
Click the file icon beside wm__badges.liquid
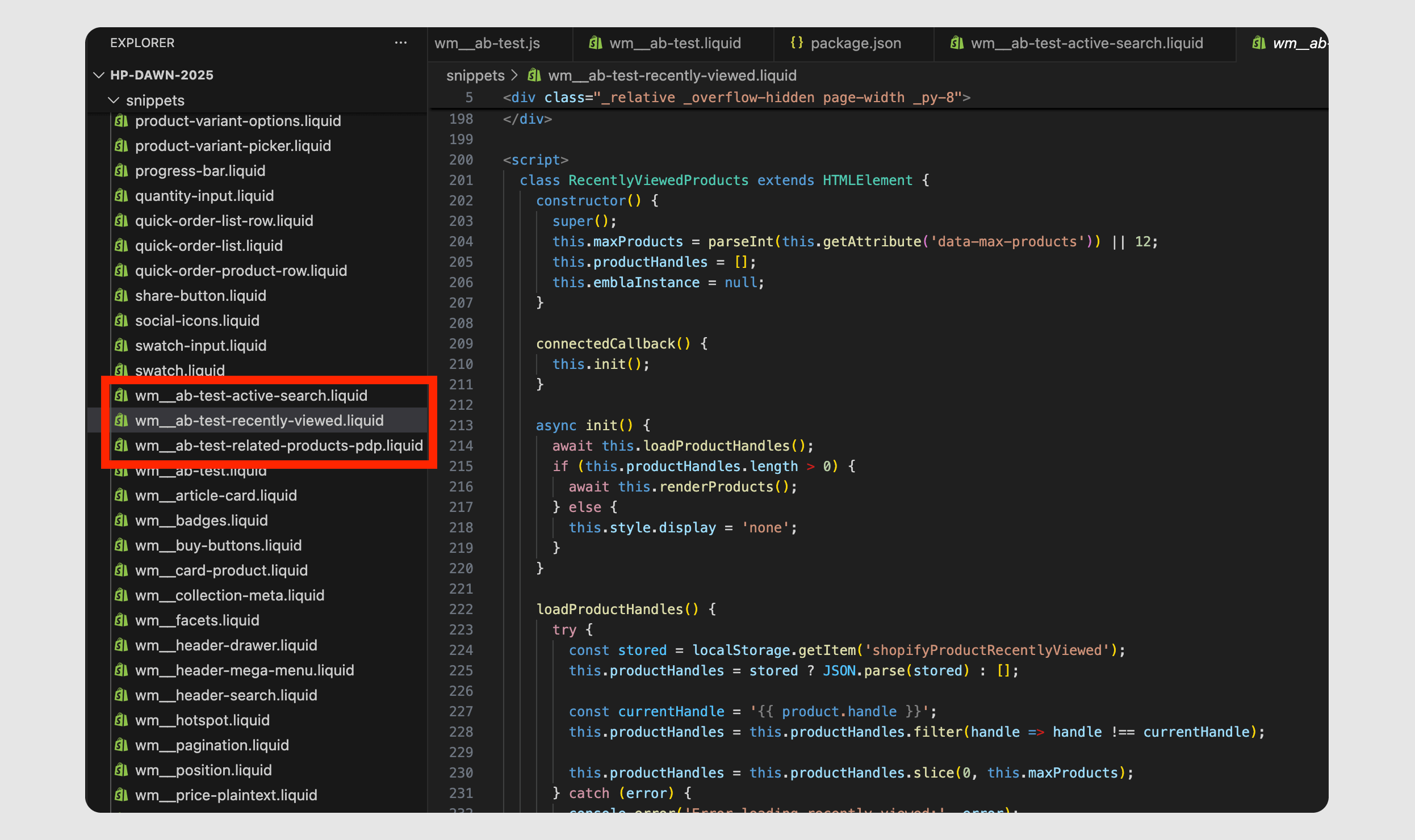pyautogui.click(x=121, y=520)
